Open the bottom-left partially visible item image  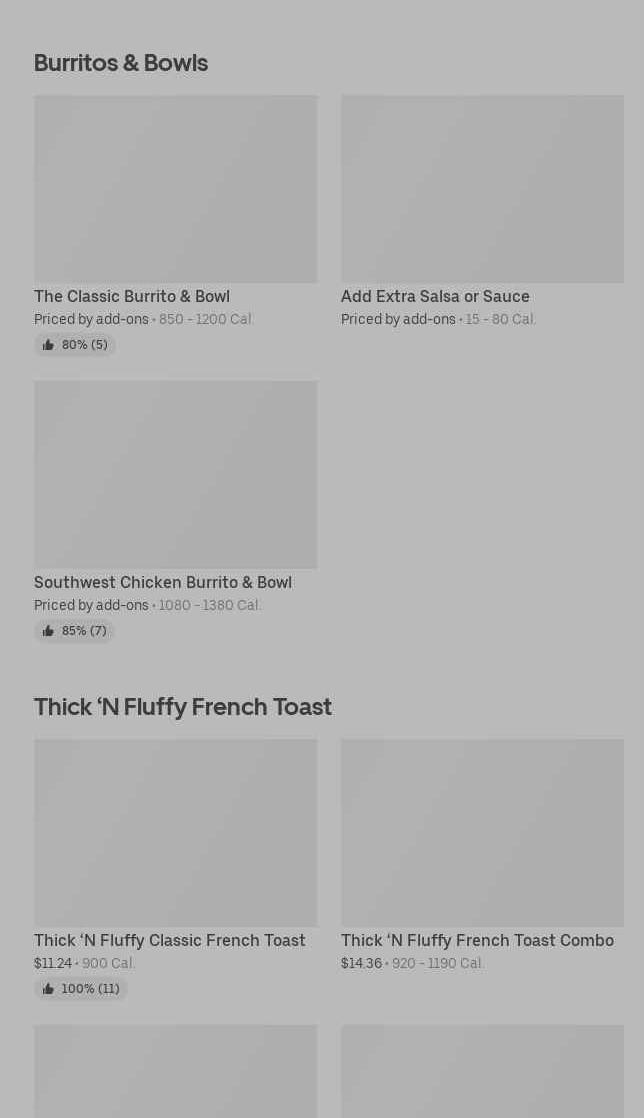coord(175,1071)
